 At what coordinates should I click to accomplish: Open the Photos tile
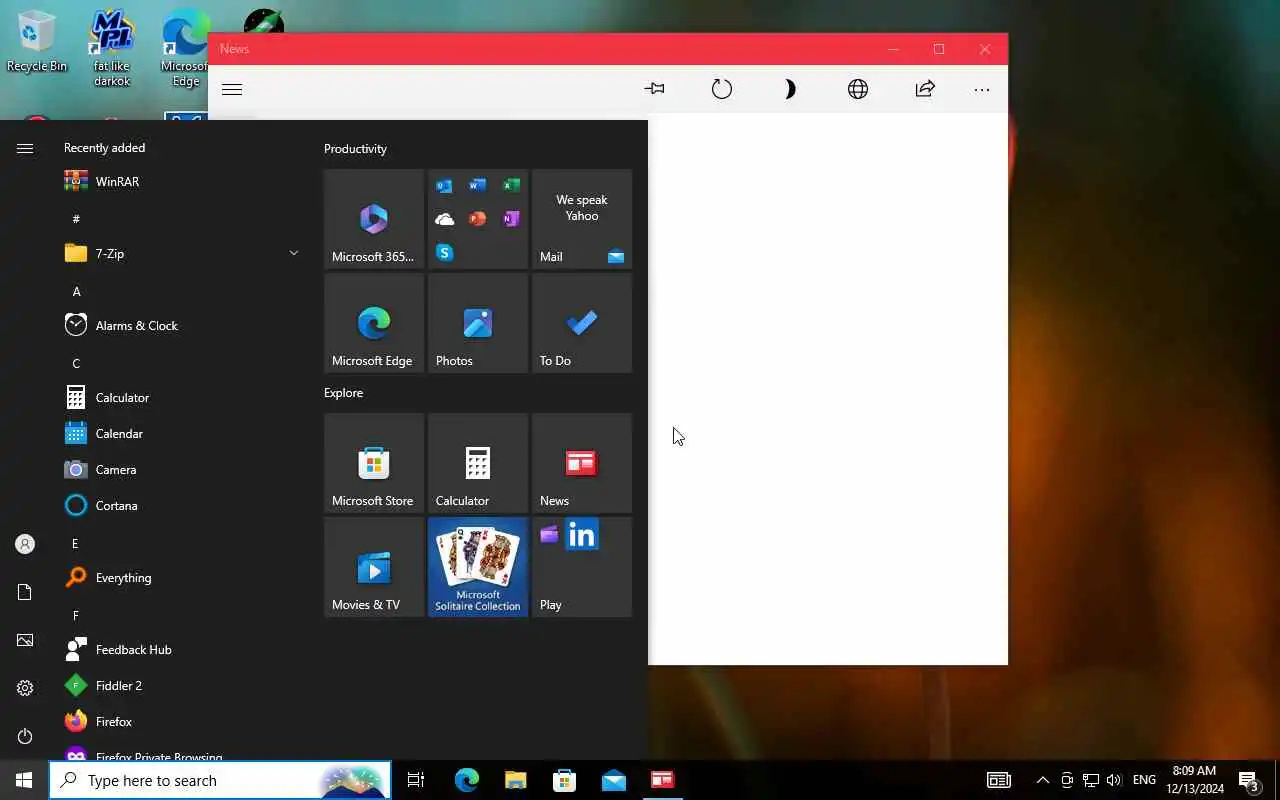coord(478,323)
